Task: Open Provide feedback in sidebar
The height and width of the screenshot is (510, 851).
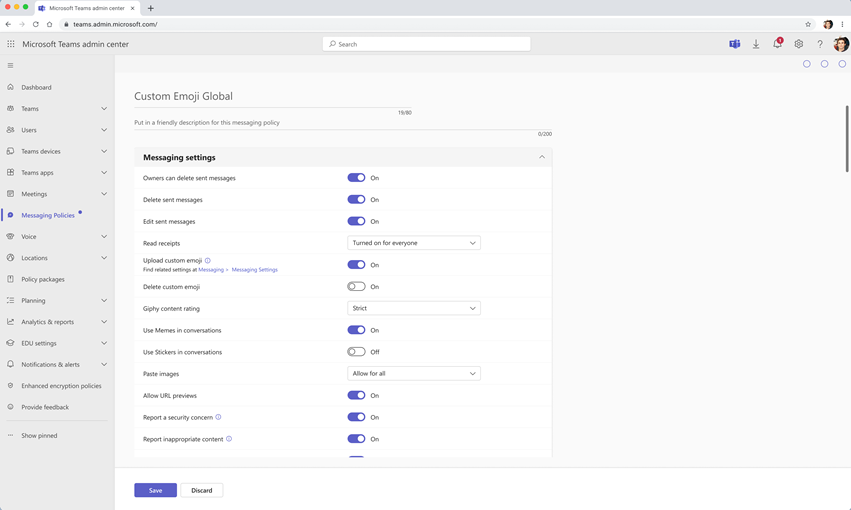Action: click(45, 407)
